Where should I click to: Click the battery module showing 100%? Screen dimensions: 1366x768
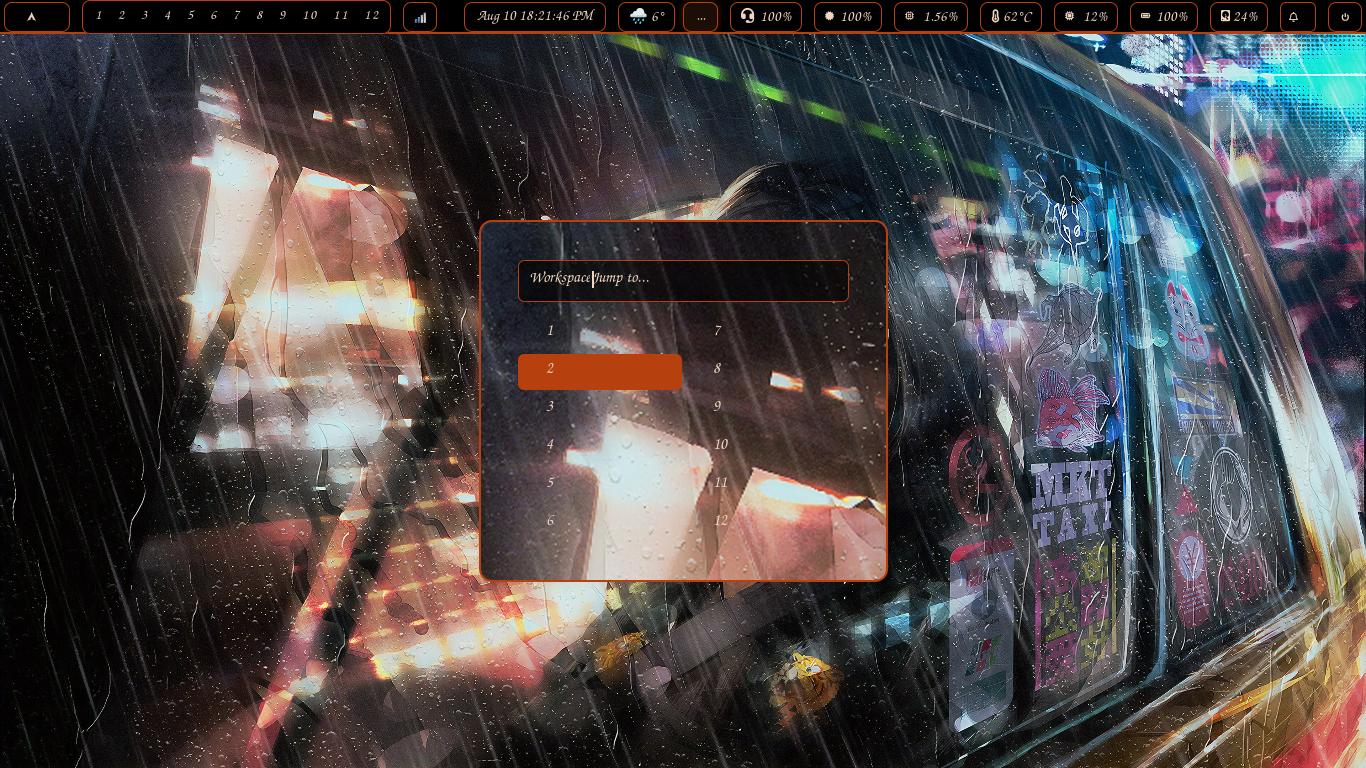point(1164,17)
